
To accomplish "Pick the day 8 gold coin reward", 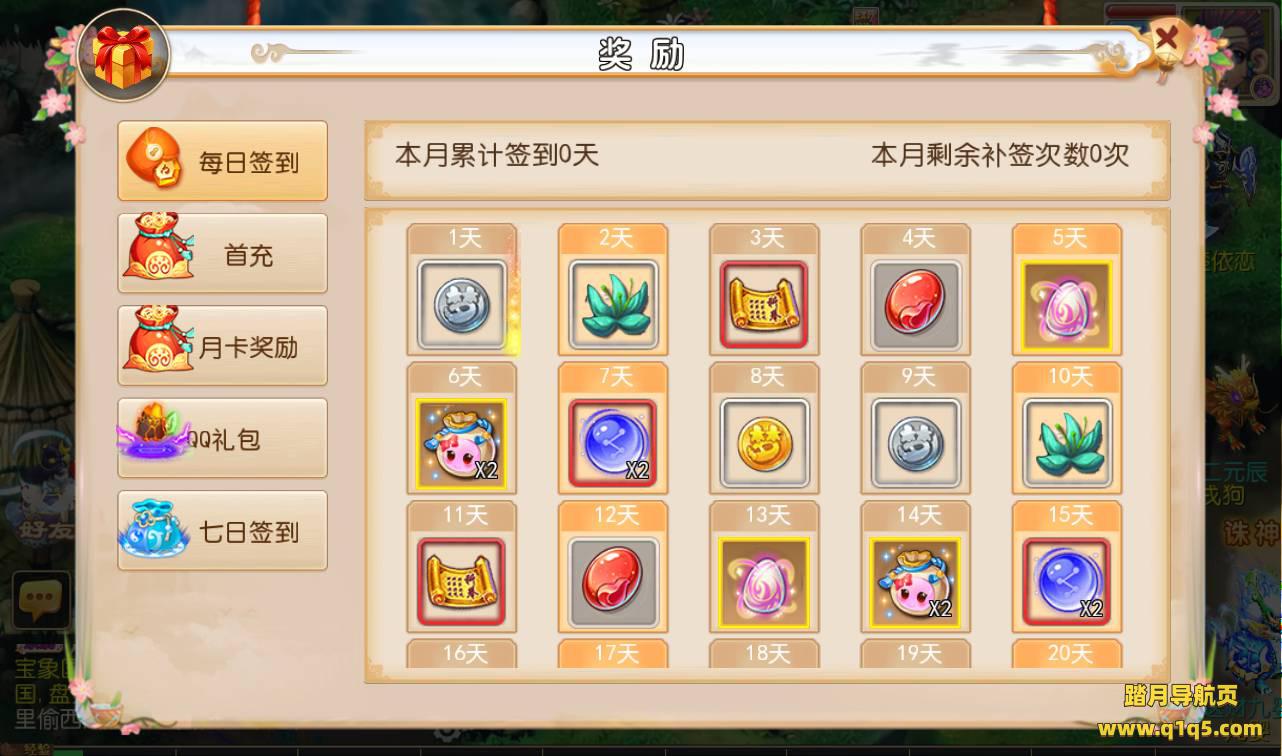I will pos(764,443).
